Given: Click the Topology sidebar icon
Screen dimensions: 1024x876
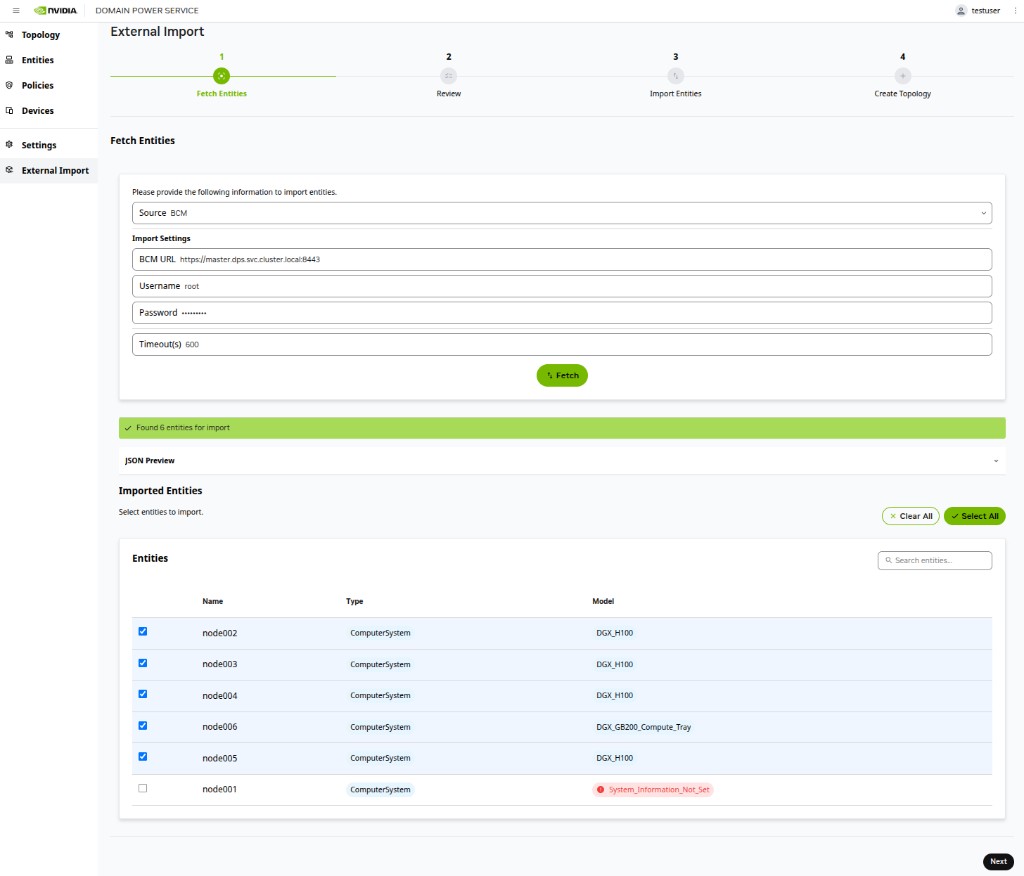Looking at the screenshot, I should click(x=9, y=34).
